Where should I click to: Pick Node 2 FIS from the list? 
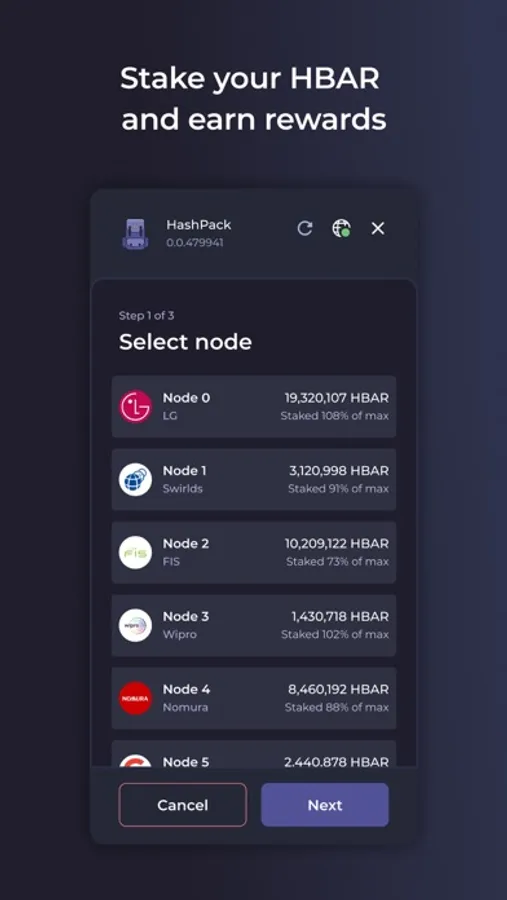pos(254,552)
